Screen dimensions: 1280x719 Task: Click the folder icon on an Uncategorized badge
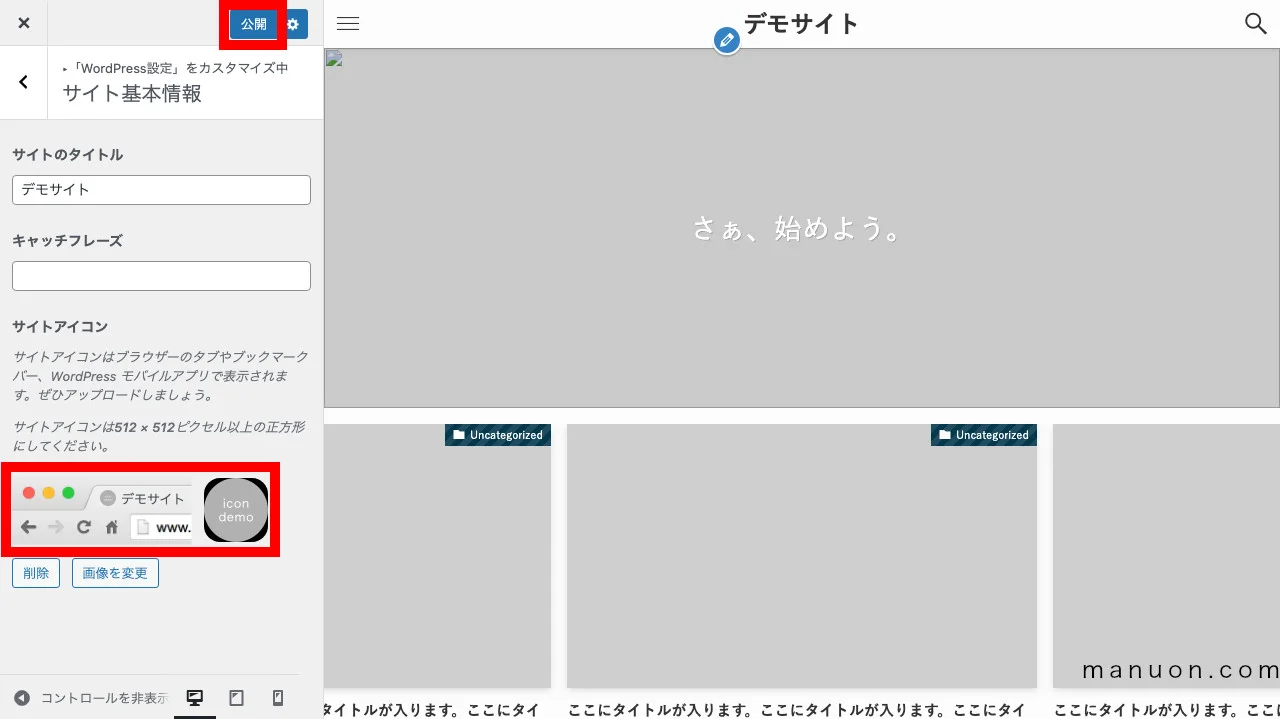click(459, 434)
